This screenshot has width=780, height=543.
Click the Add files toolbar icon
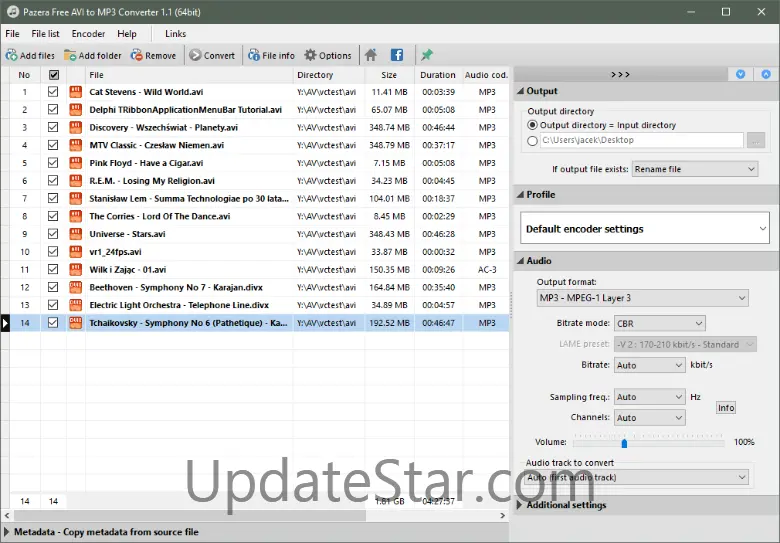[x=11, y=55]
